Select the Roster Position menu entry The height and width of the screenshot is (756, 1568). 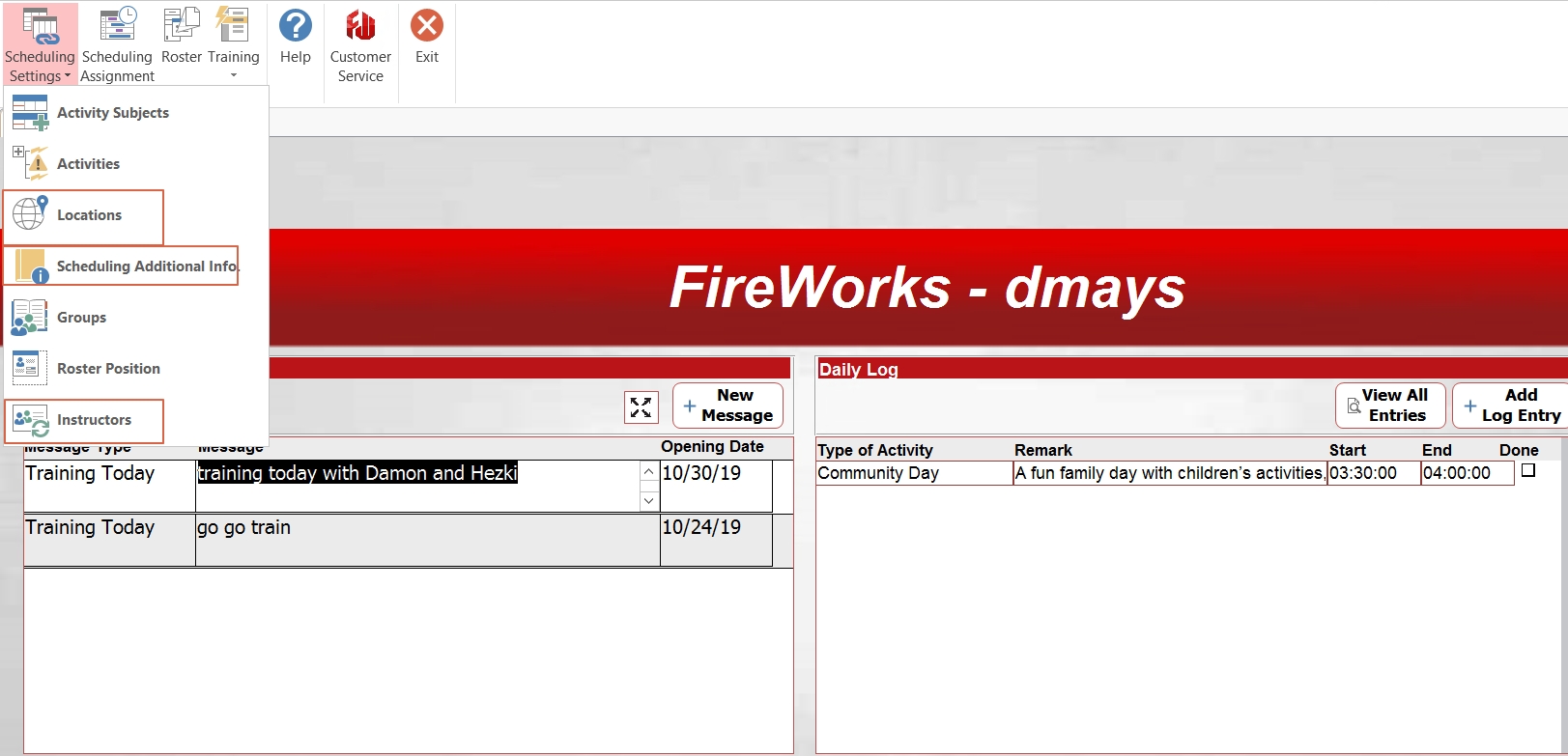pos(136,369)
